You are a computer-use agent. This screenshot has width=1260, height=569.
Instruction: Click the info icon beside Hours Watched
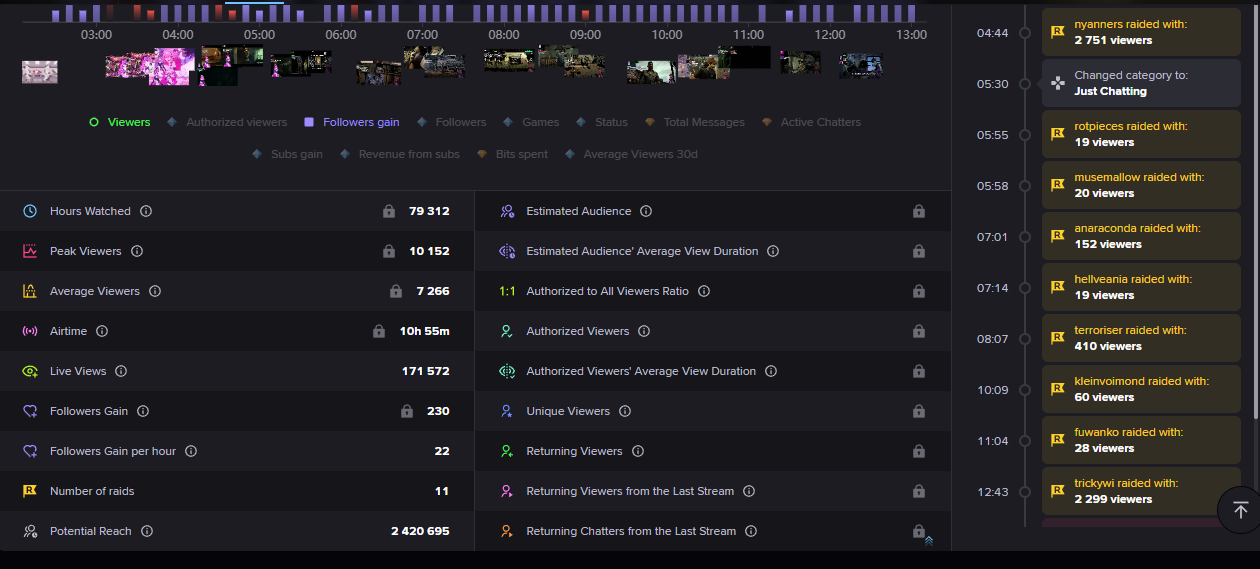click(146, 211)
